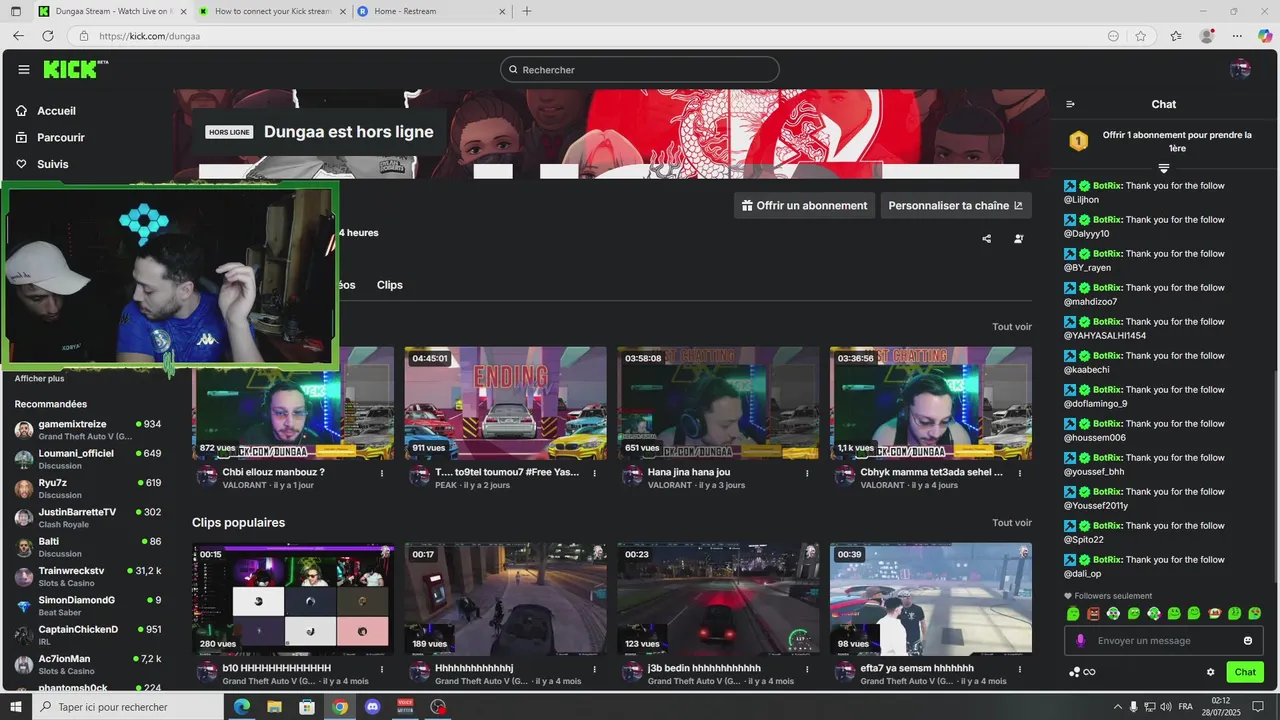This screenshot has width=1280, height=720.
Task: Click the share icon on the channel page
Action: [986, 239]
